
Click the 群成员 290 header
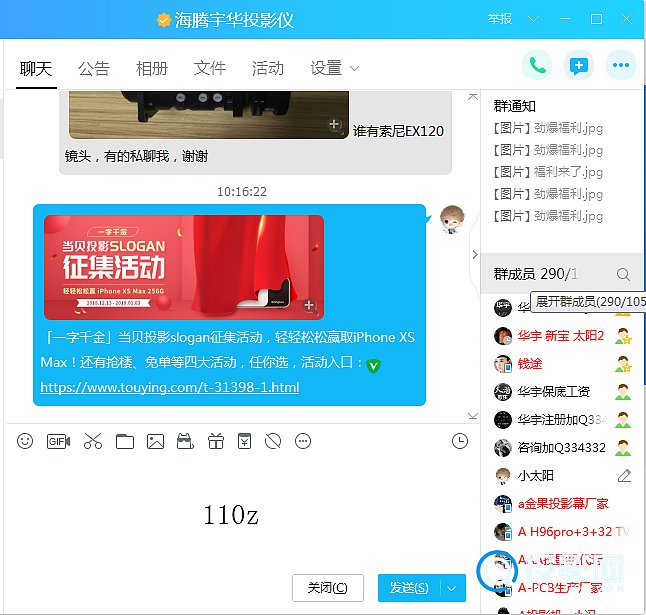pyautogui.click(x=536, y=274)
